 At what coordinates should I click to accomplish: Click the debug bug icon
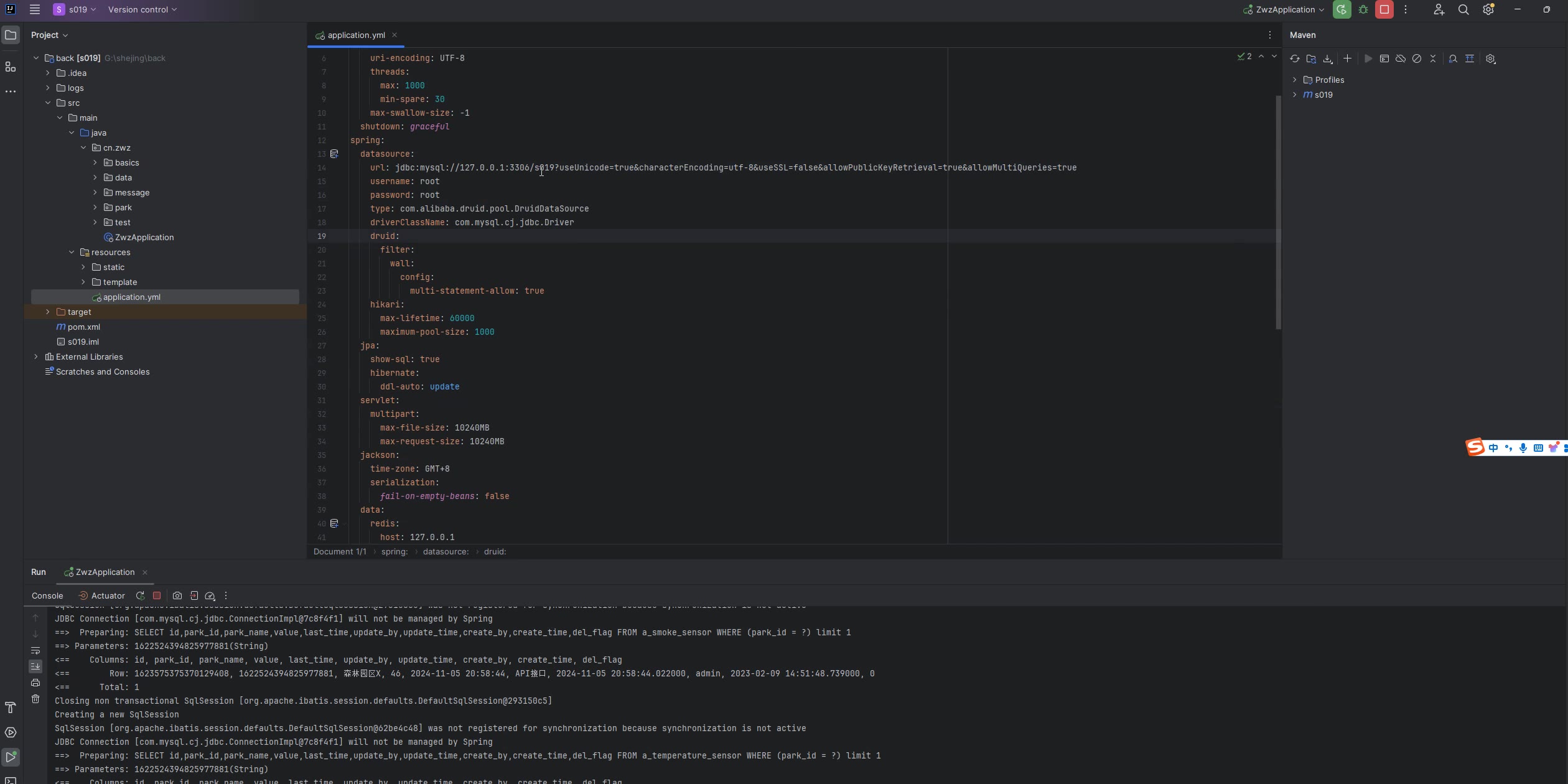tap(1363, 9)
